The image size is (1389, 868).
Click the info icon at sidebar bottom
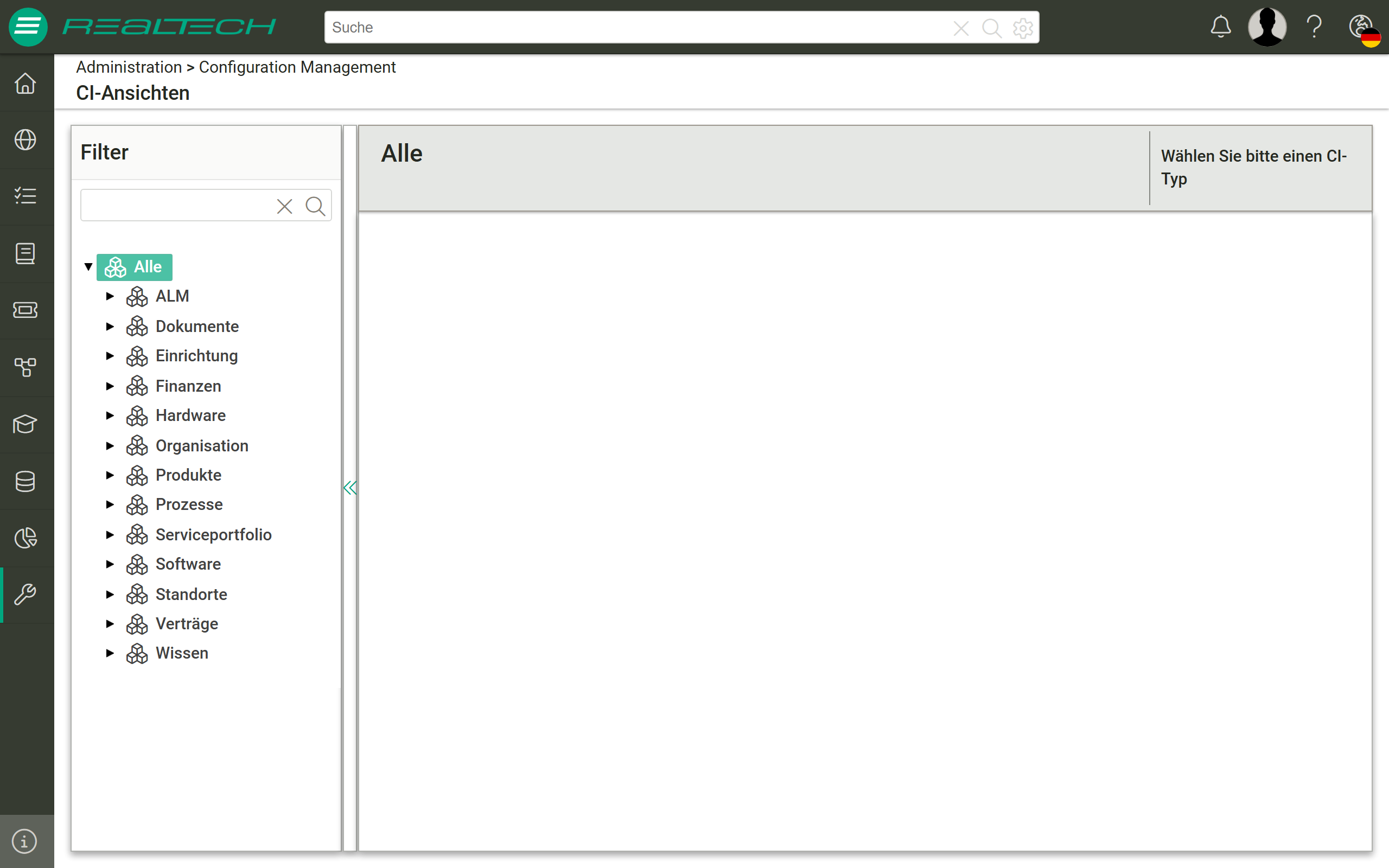click(24, 841)
